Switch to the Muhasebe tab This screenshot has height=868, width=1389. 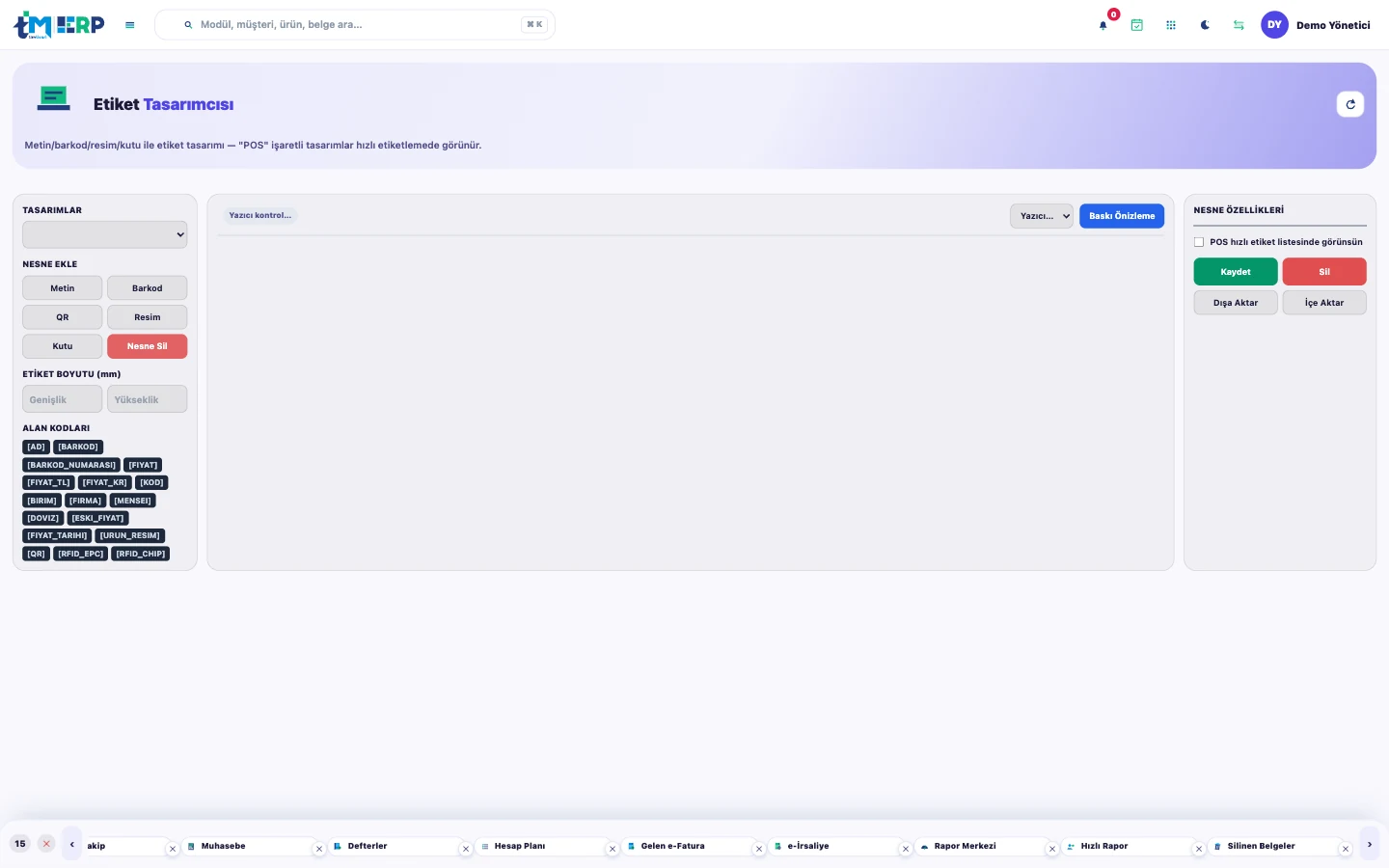point(249,846)
